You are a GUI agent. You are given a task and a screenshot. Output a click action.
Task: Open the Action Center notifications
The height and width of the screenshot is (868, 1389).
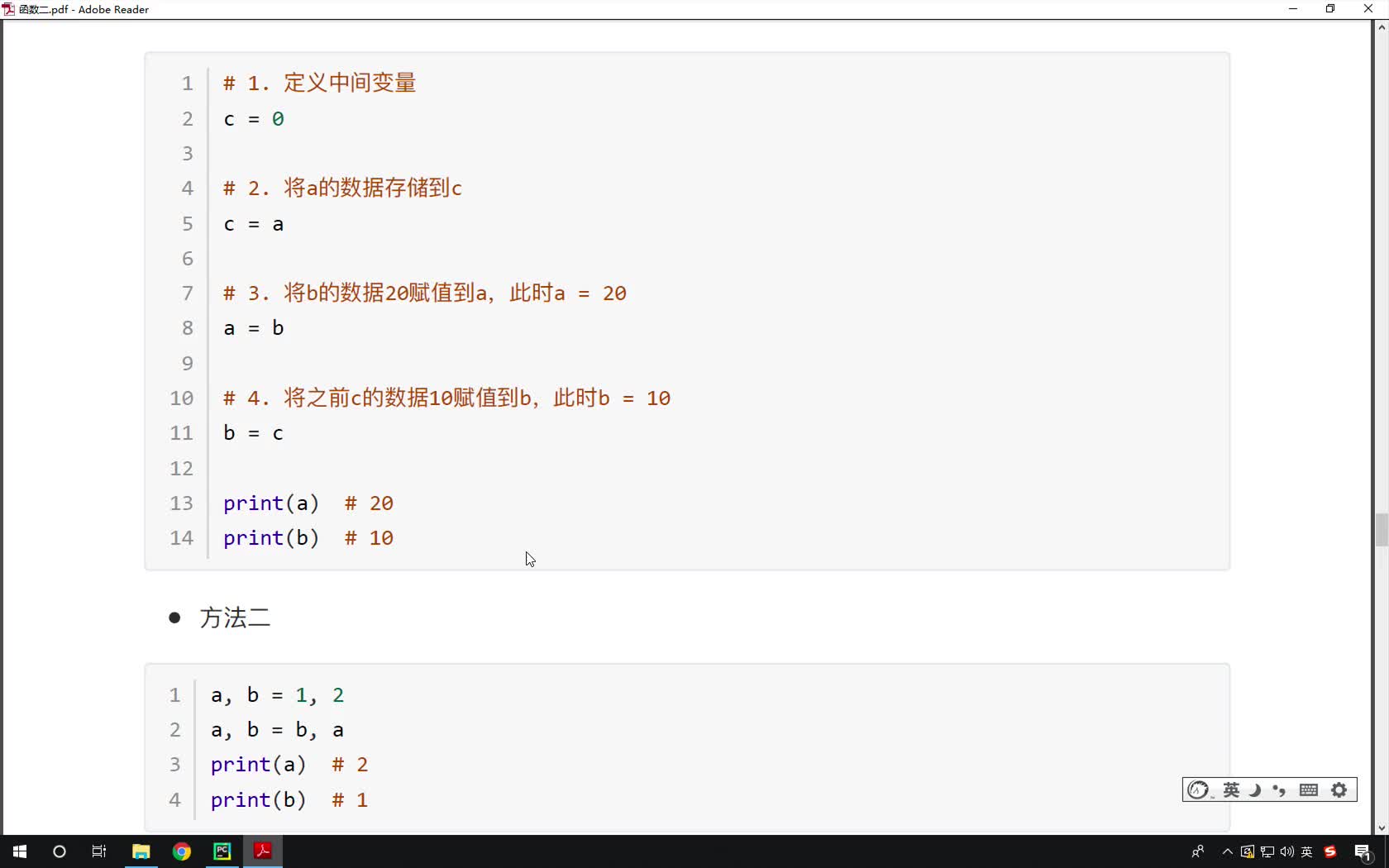(1363, 852)
